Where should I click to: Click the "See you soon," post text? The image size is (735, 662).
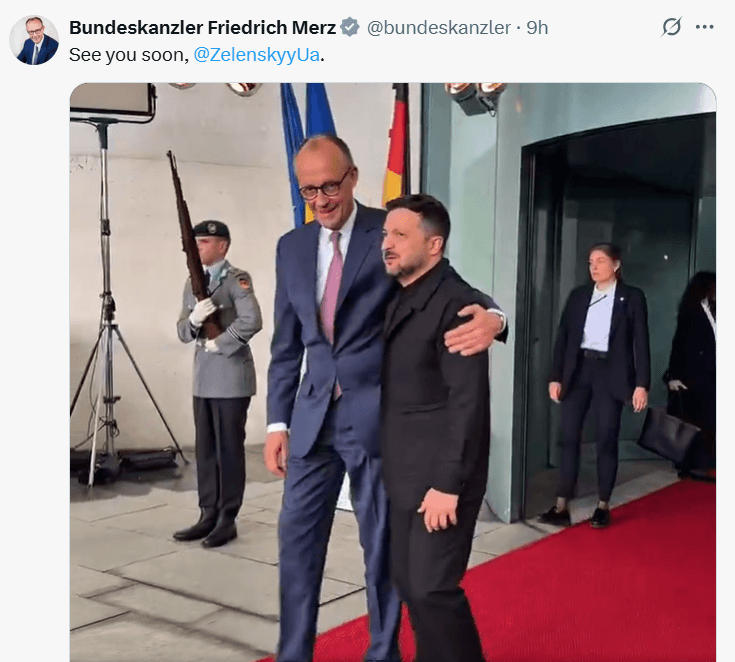(129, 55)
